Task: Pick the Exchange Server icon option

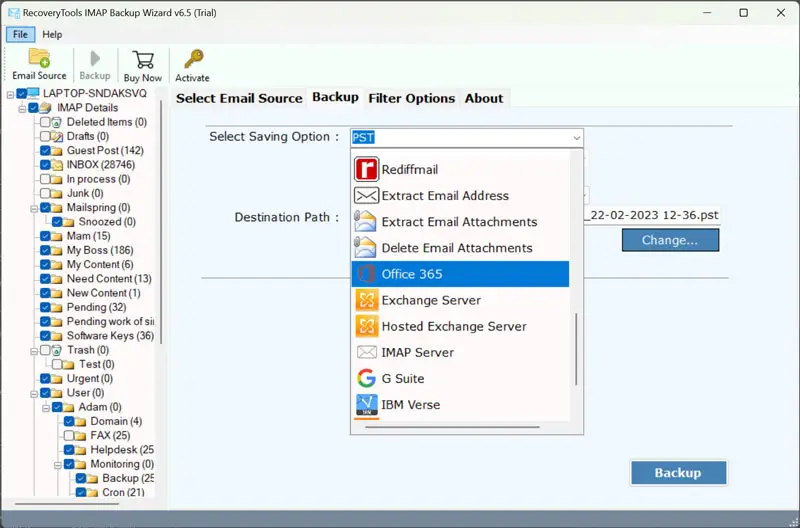Action: 366,301
